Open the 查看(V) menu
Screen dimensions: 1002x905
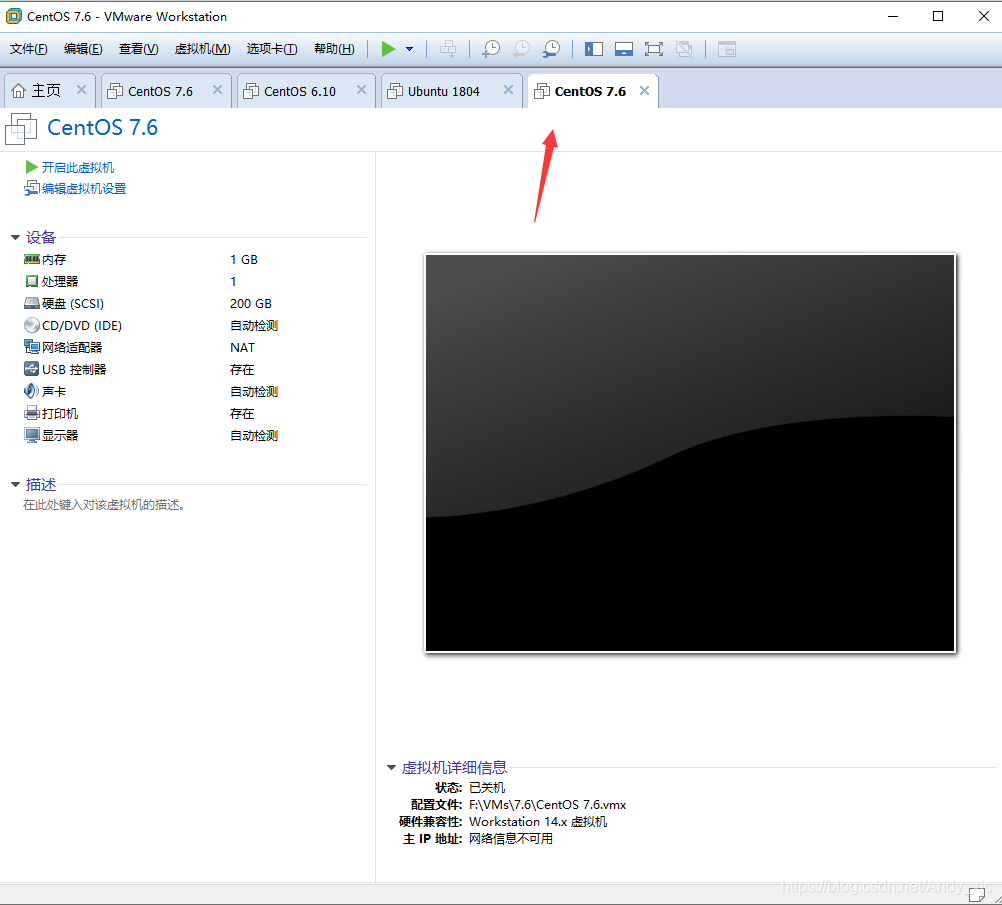139,49
